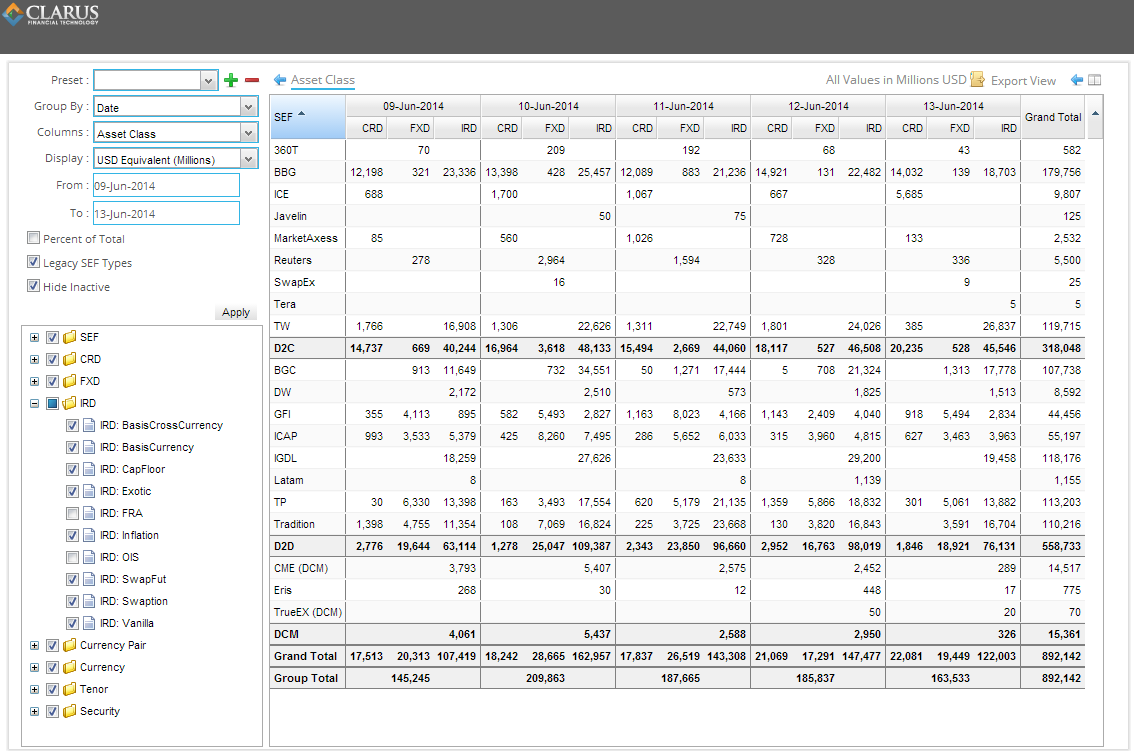Click the Tenor folder icon
The width and height of the screenshot is (1134, 751).
69,690
